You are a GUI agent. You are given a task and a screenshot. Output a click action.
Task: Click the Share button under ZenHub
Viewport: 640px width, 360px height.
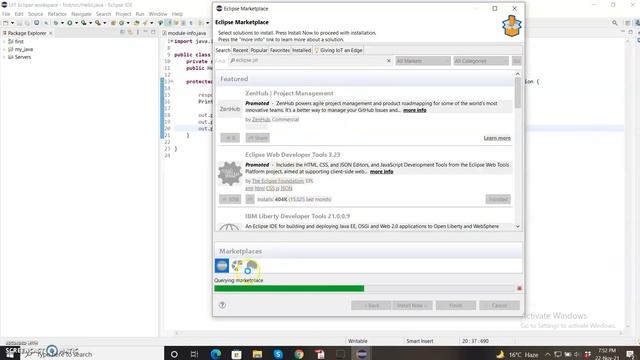(258, 138)
